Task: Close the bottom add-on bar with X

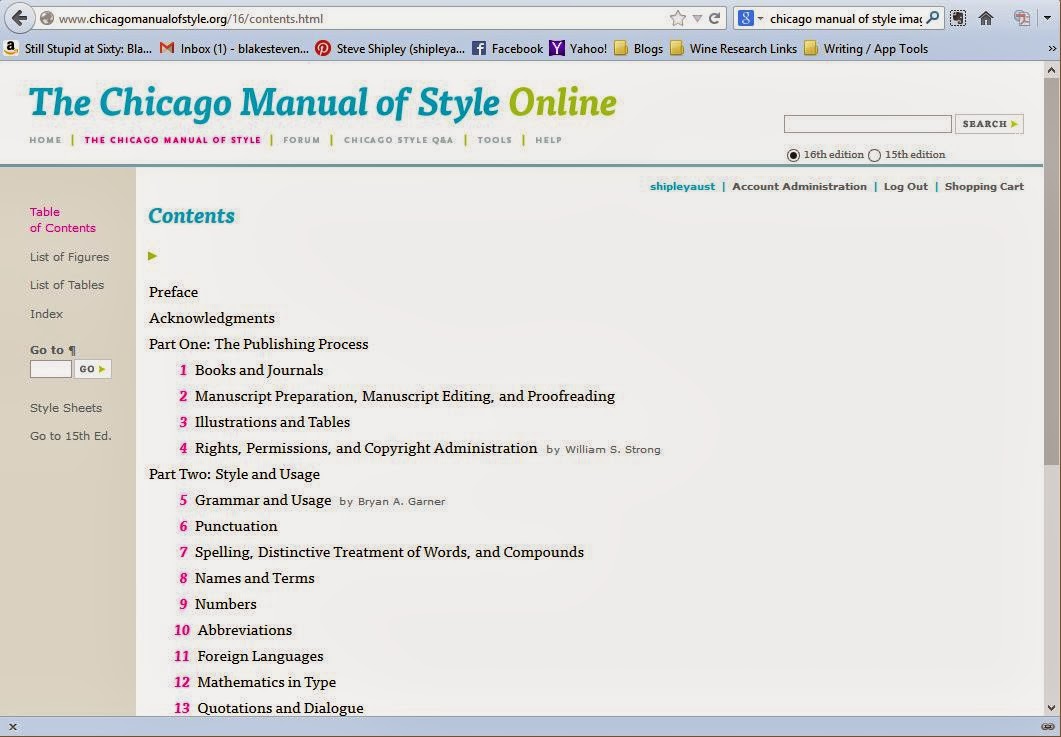Action: click(12, 727)
